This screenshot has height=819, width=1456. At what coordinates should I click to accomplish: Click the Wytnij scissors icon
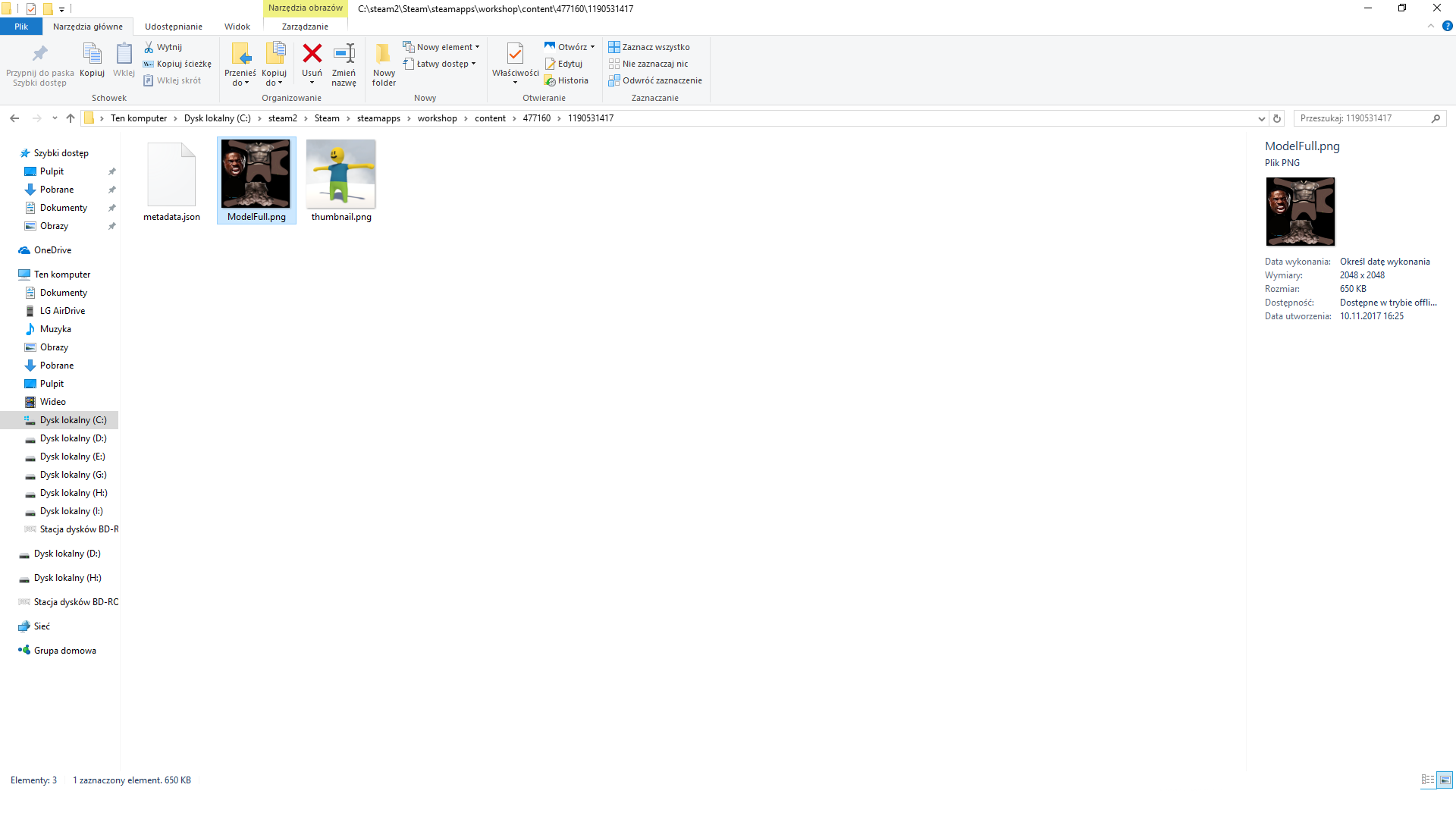149,47
